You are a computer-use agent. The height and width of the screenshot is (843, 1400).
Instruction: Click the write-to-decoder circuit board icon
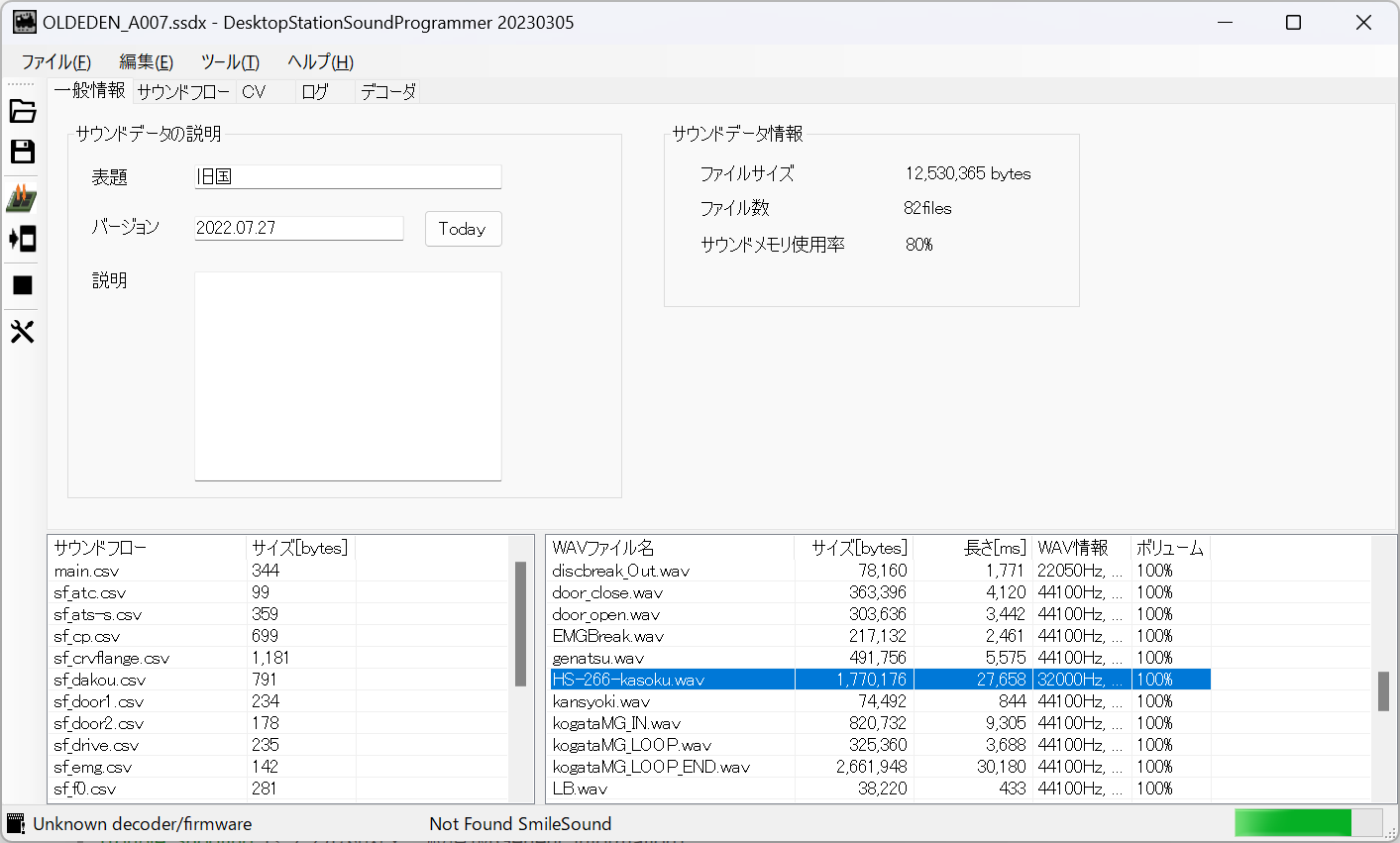coord(22,198)
